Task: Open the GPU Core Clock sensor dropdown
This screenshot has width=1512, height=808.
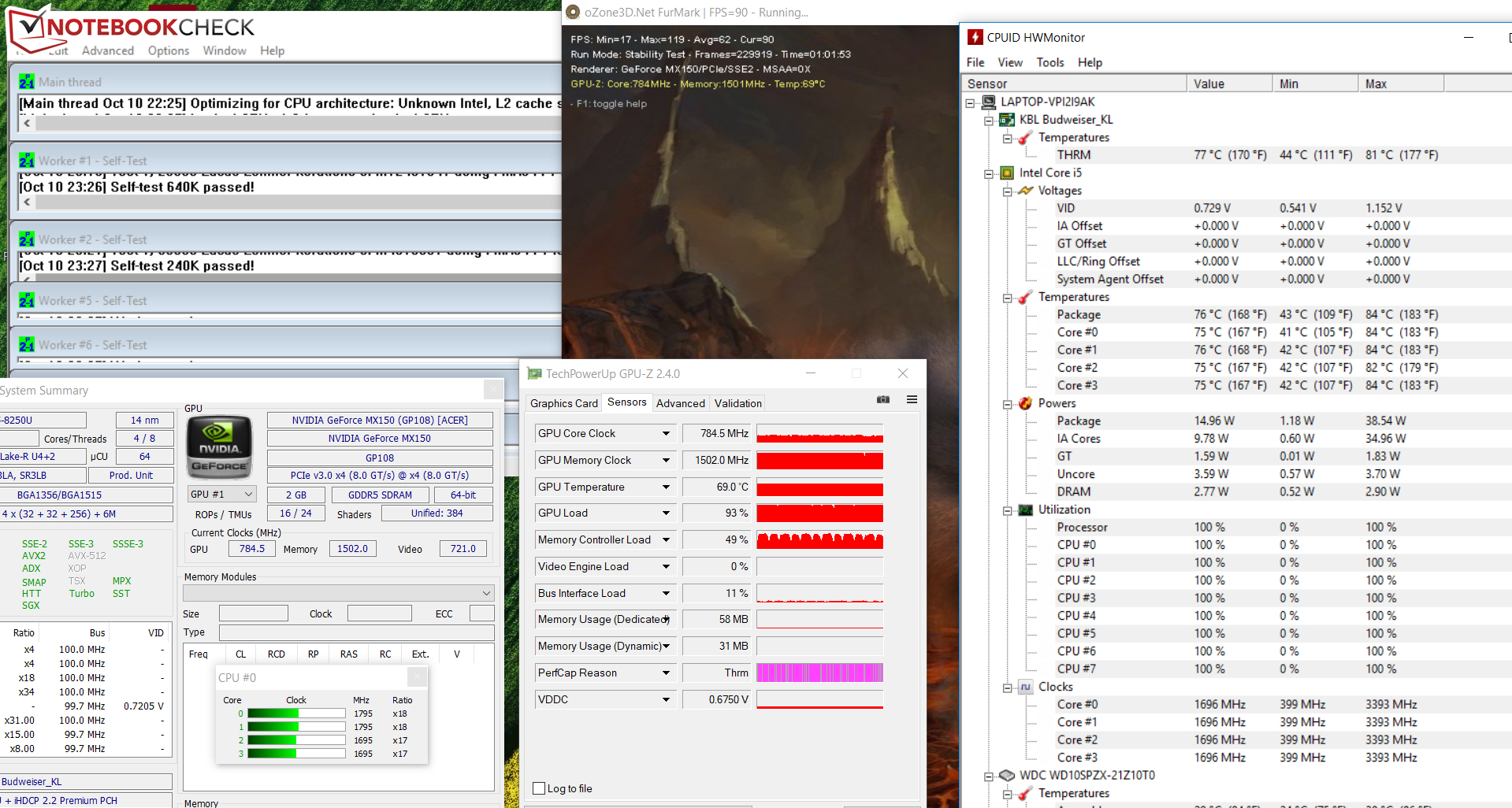Action: (x=666, y=433)
